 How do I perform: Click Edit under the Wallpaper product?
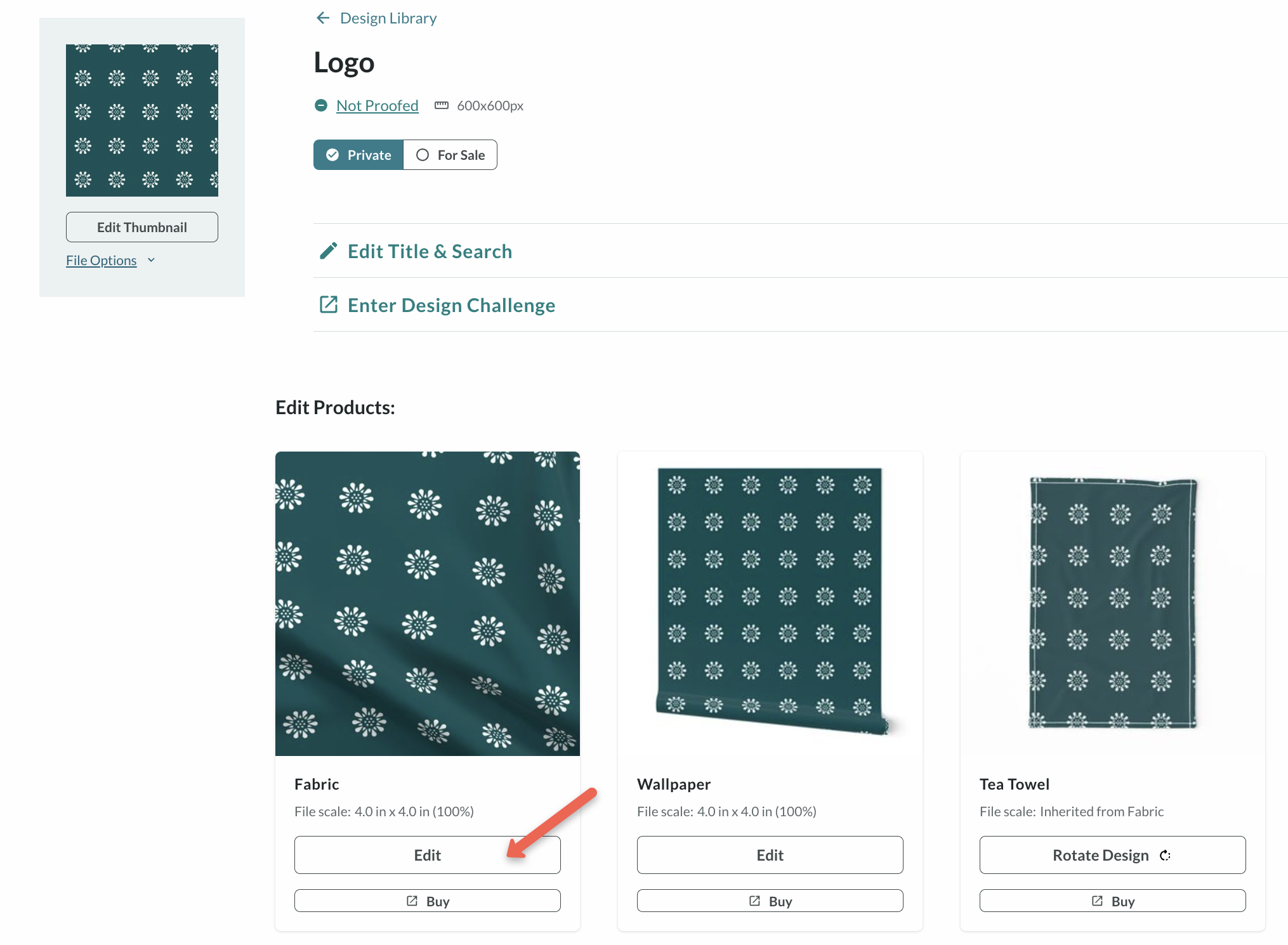coord(770,855)
